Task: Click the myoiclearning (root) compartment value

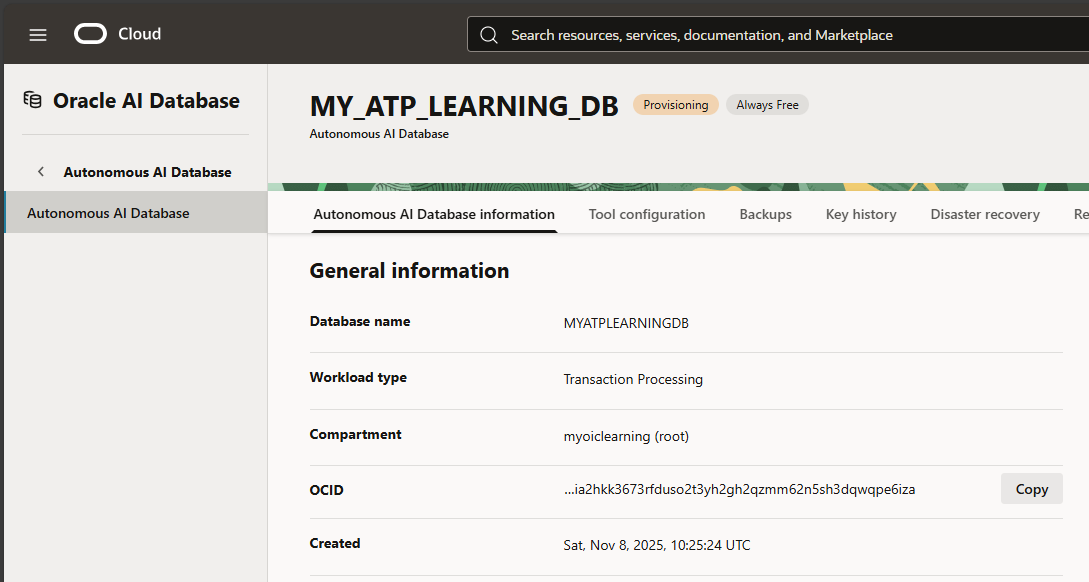Action: point(626,436)
